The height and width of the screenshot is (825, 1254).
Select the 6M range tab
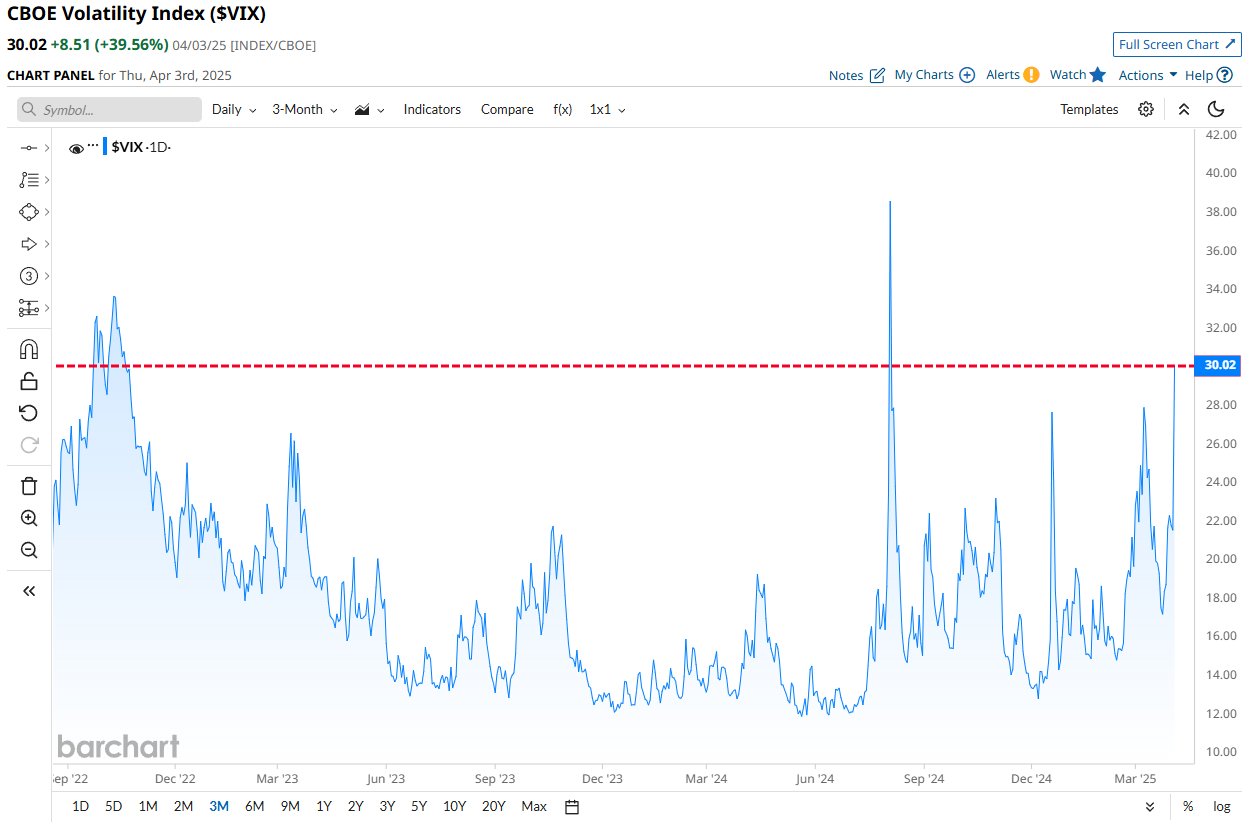[x=254, y=806]
